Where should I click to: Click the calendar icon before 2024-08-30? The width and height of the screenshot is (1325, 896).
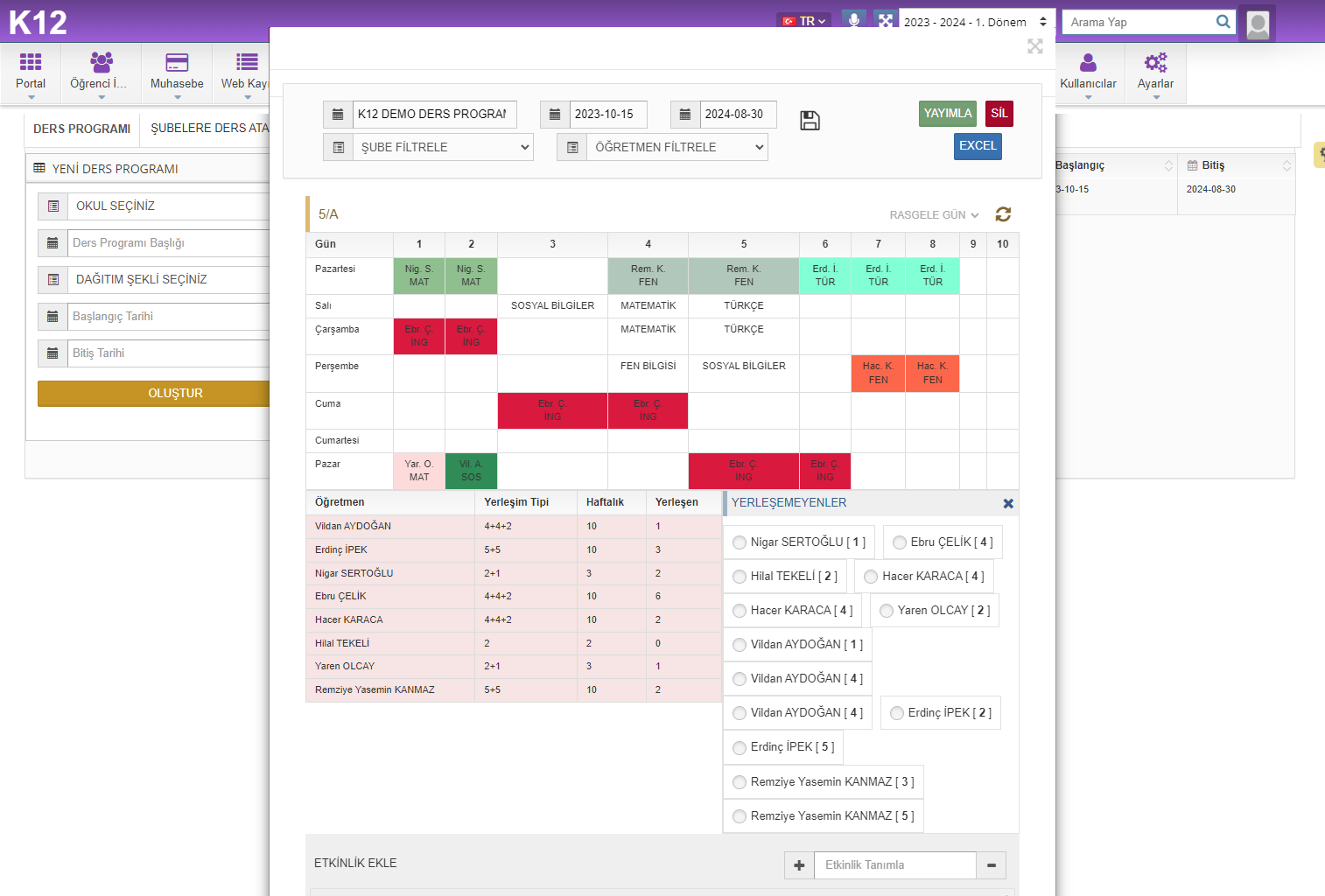click(x=685, y=115)
